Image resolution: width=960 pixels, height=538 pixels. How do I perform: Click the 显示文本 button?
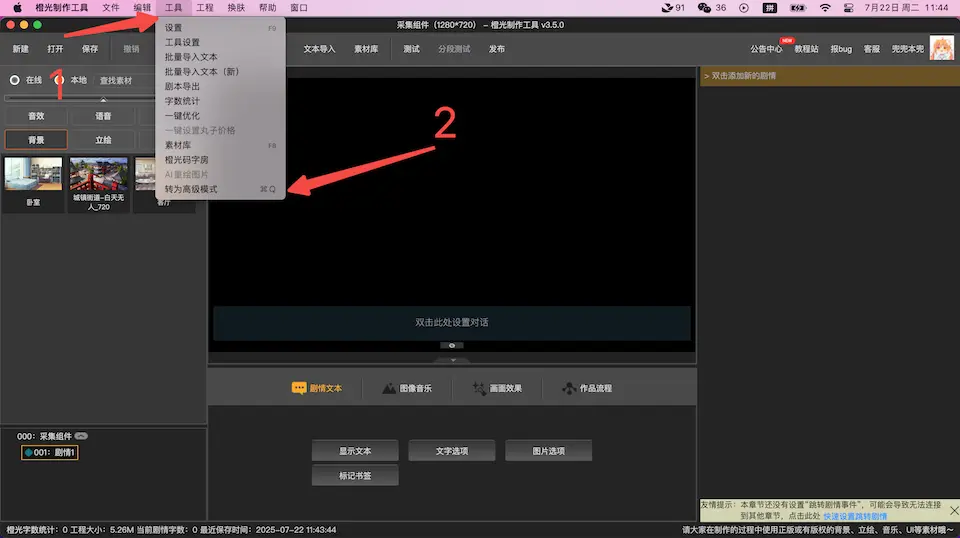pyautogui.click(x=355, y=450)
